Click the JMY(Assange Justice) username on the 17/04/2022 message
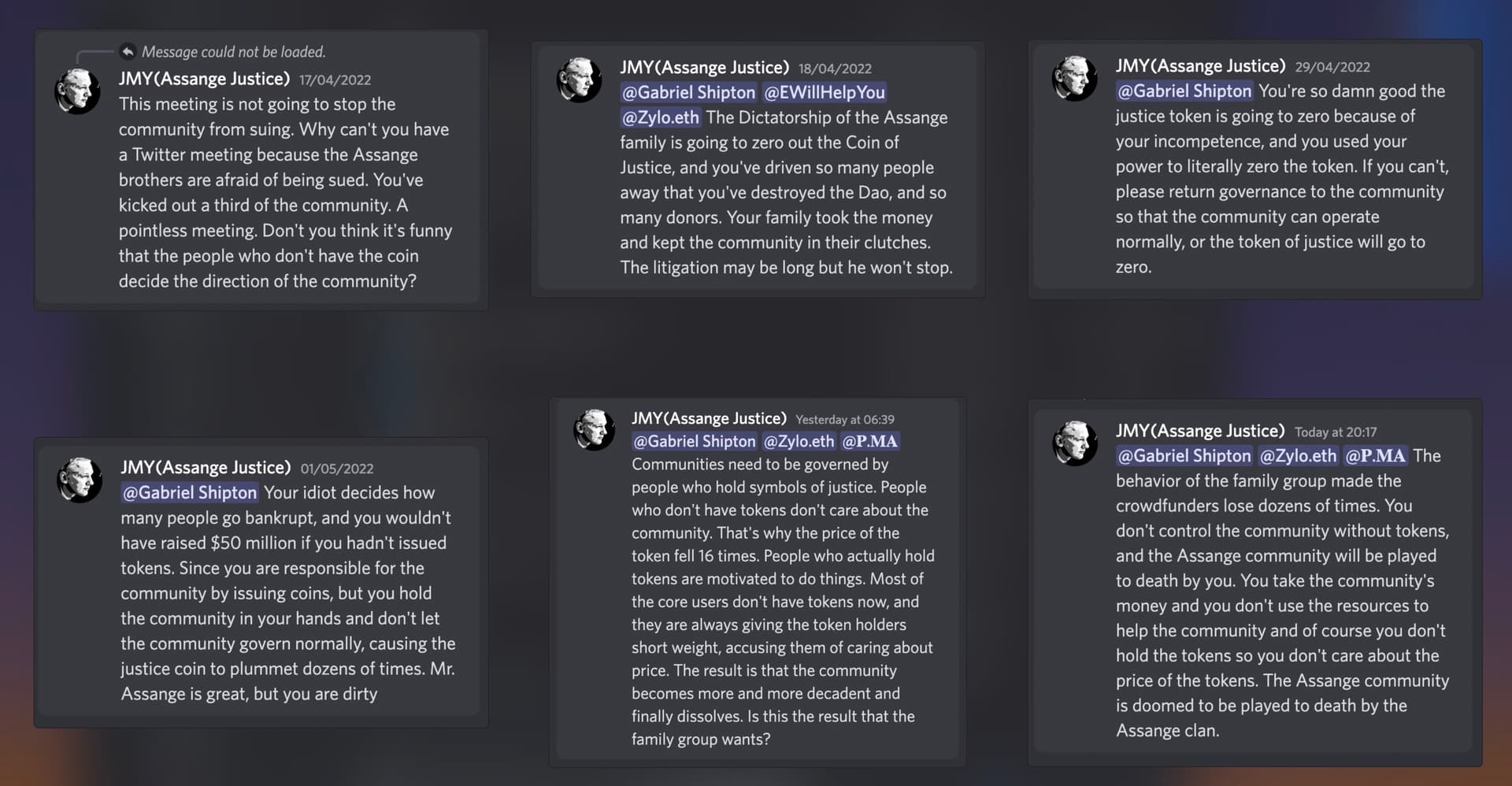1512x786 pixels. pyautogui.click(x=204, y=80)
